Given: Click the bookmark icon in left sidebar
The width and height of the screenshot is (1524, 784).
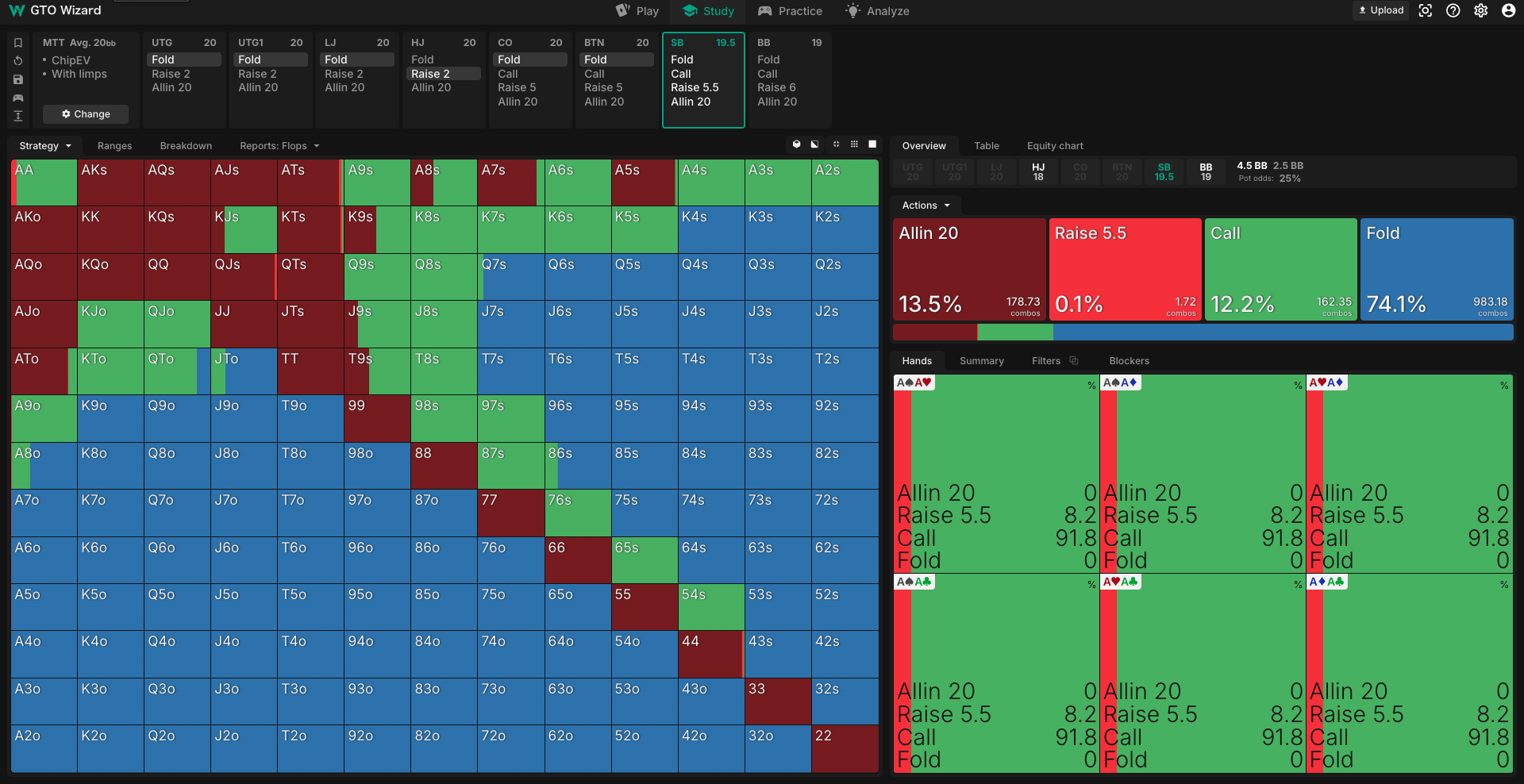Looking at the screenshot, I should [18, 43].
